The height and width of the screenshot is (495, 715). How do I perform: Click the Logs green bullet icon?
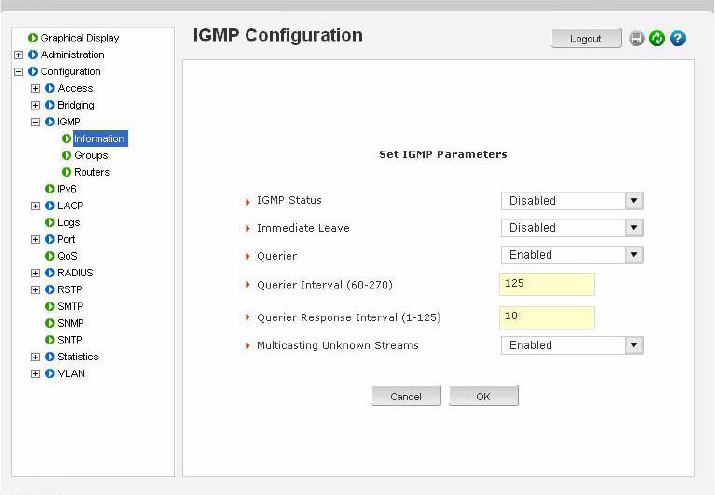pyautogui.click(x=50, y=222)
